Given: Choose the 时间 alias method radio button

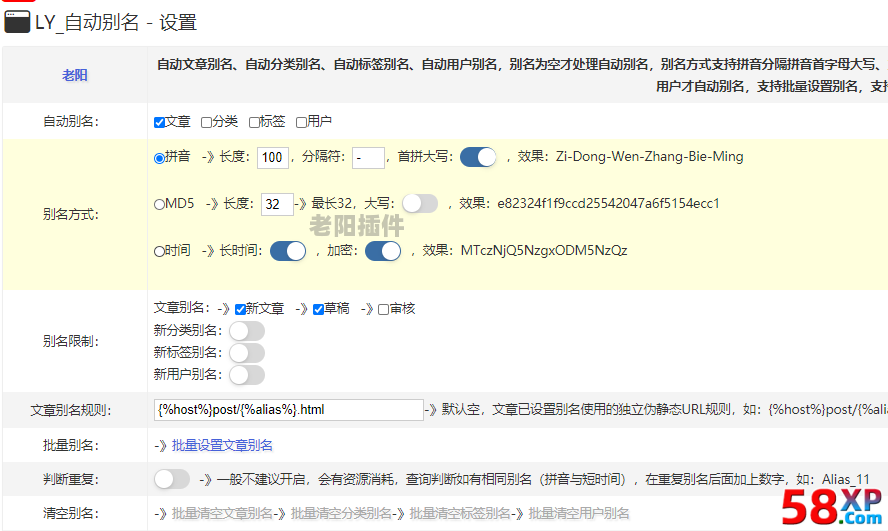Looking at the screenshot, I should coord(159,251).
